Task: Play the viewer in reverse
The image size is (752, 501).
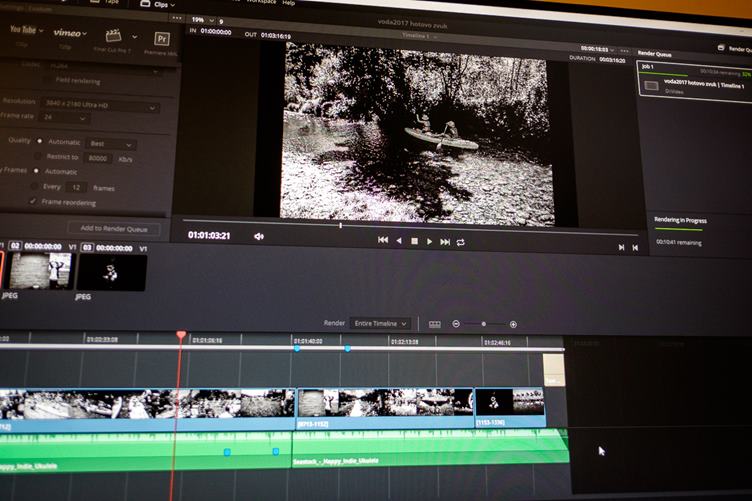Action: pyautogui.click(x=399, y=241)
